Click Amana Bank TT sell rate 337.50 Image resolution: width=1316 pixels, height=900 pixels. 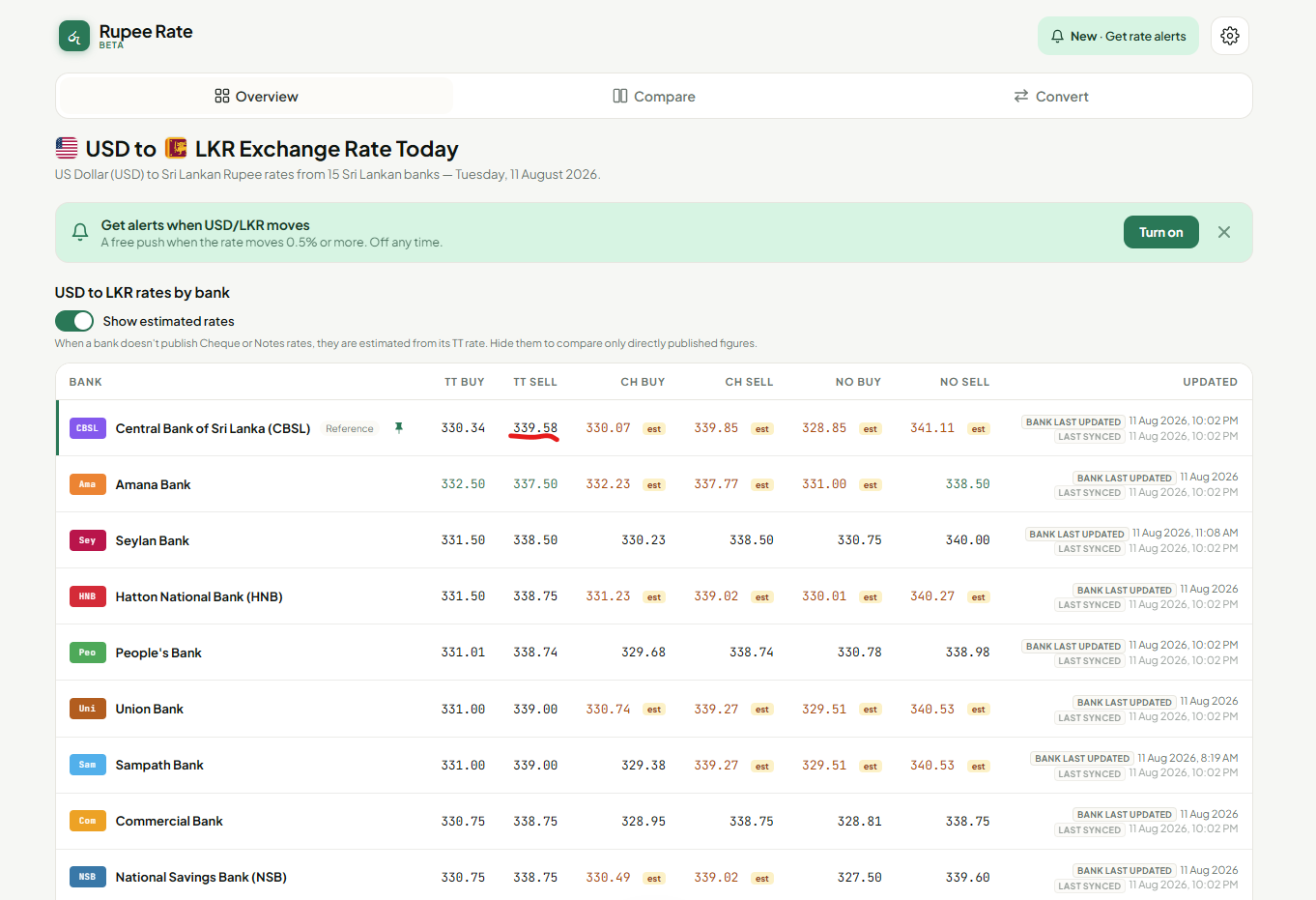[x=535, y=484]
